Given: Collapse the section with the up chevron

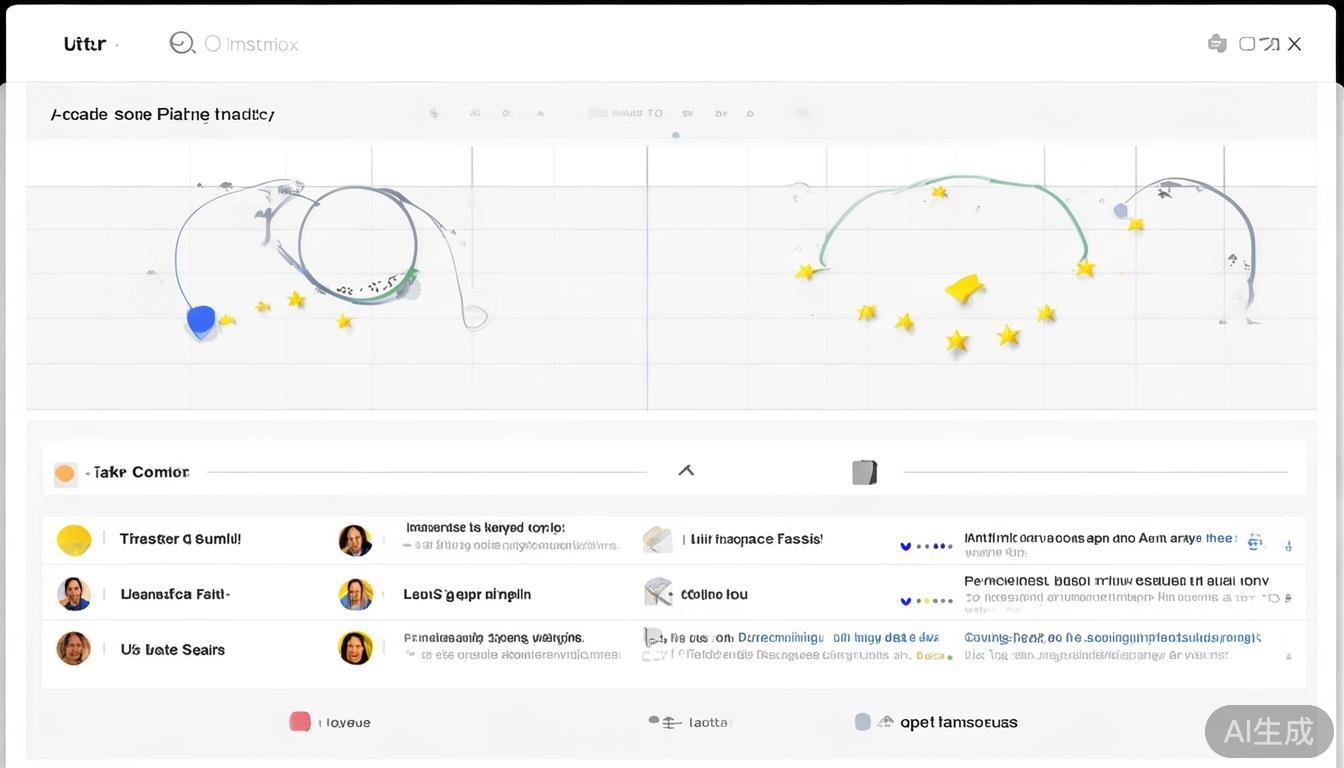Looking at the screenshot, I should 686,470.
